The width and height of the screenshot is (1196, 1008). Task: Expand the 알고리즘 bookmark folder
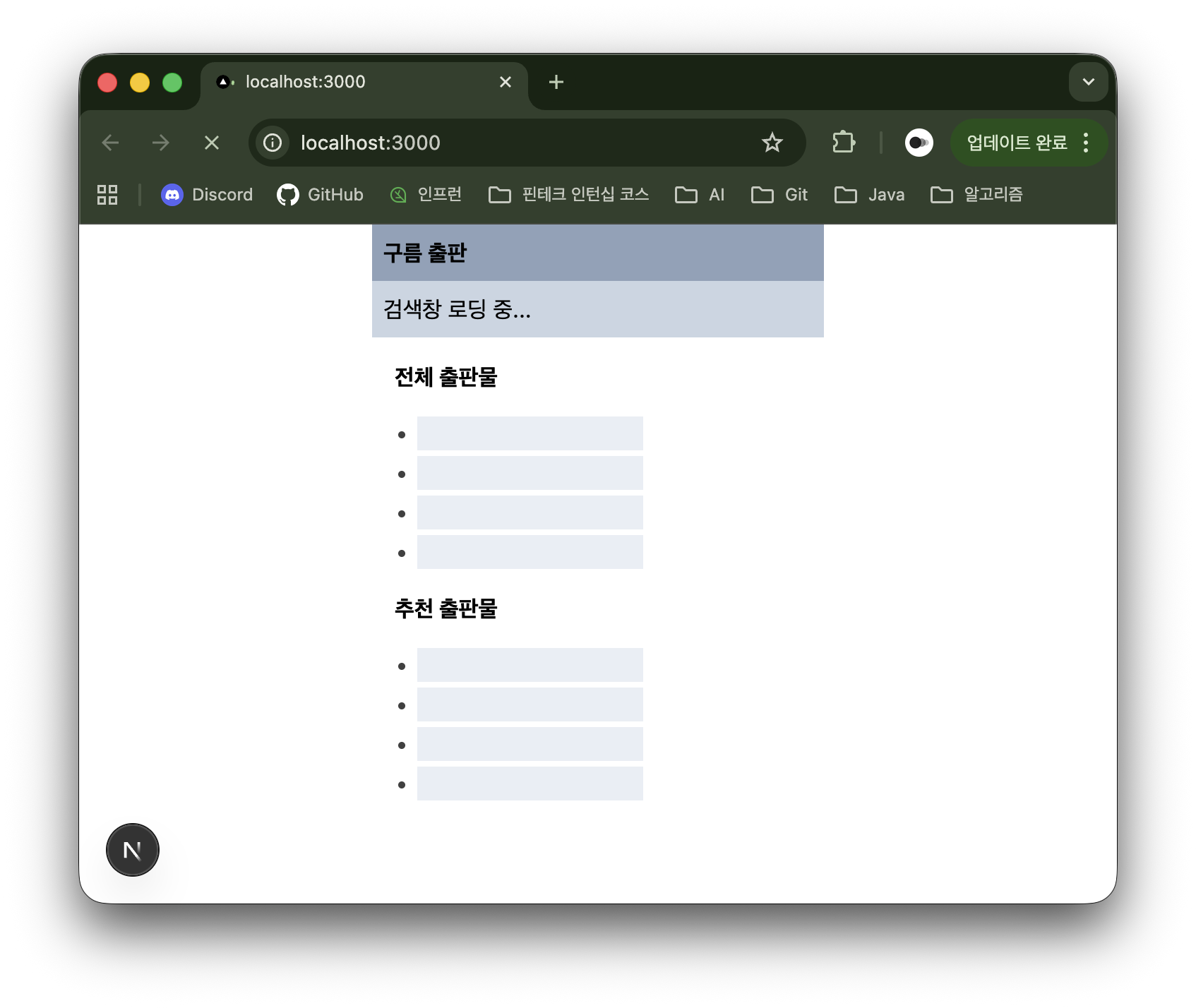976,195
